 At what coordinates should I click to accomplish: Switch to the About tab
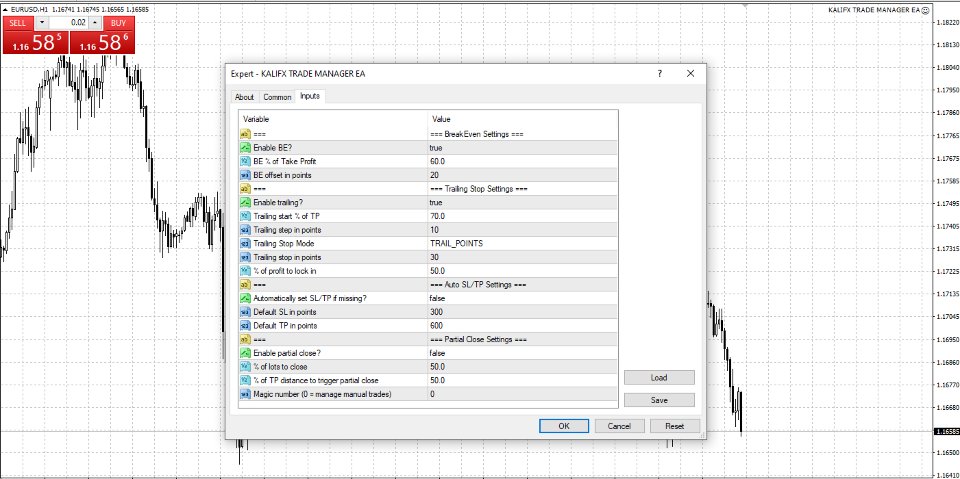(244, 97)
